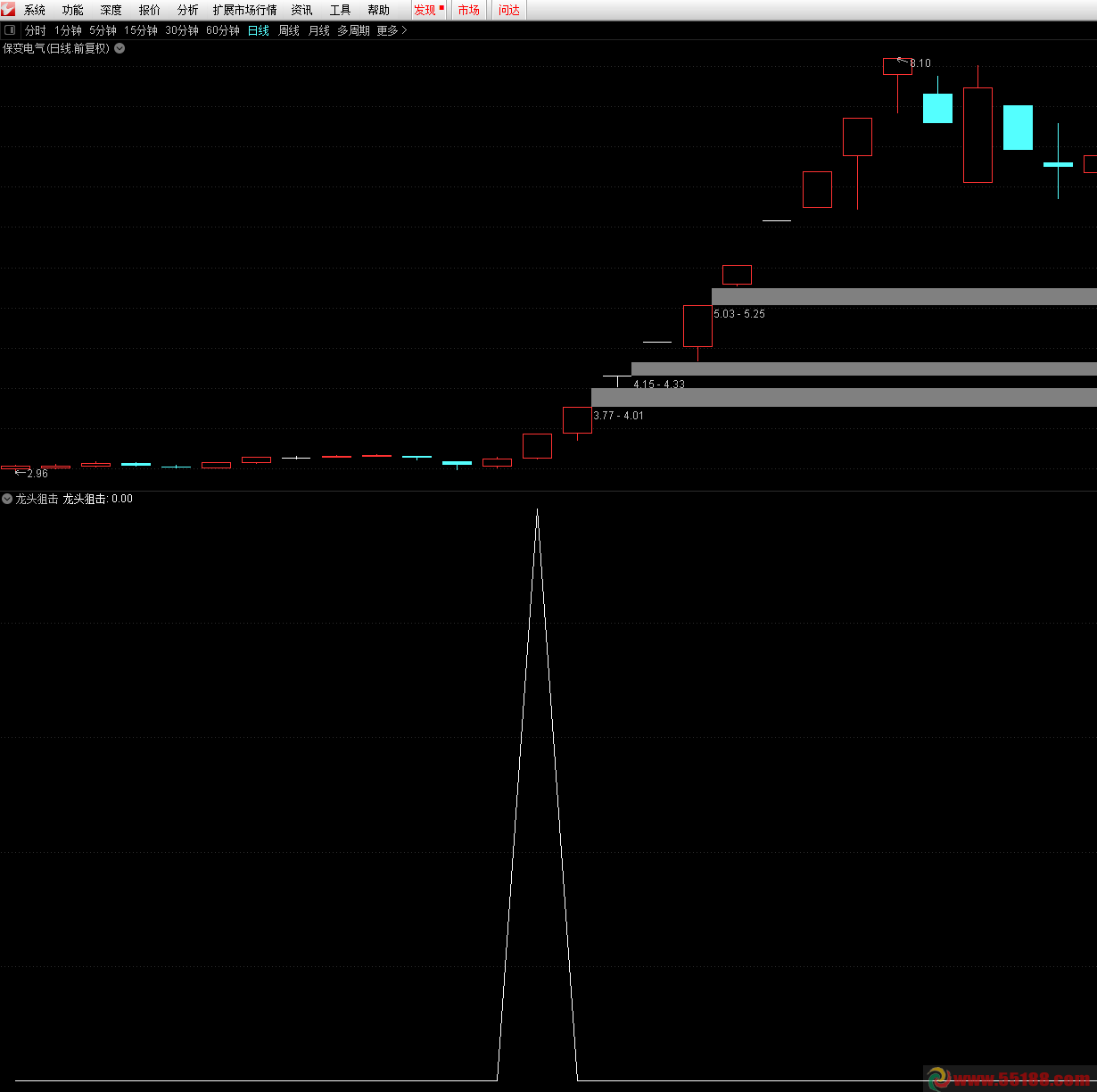Expand the 保变电气 chart settings arrow
The image size is (1097, 1092).
(120, 48)
